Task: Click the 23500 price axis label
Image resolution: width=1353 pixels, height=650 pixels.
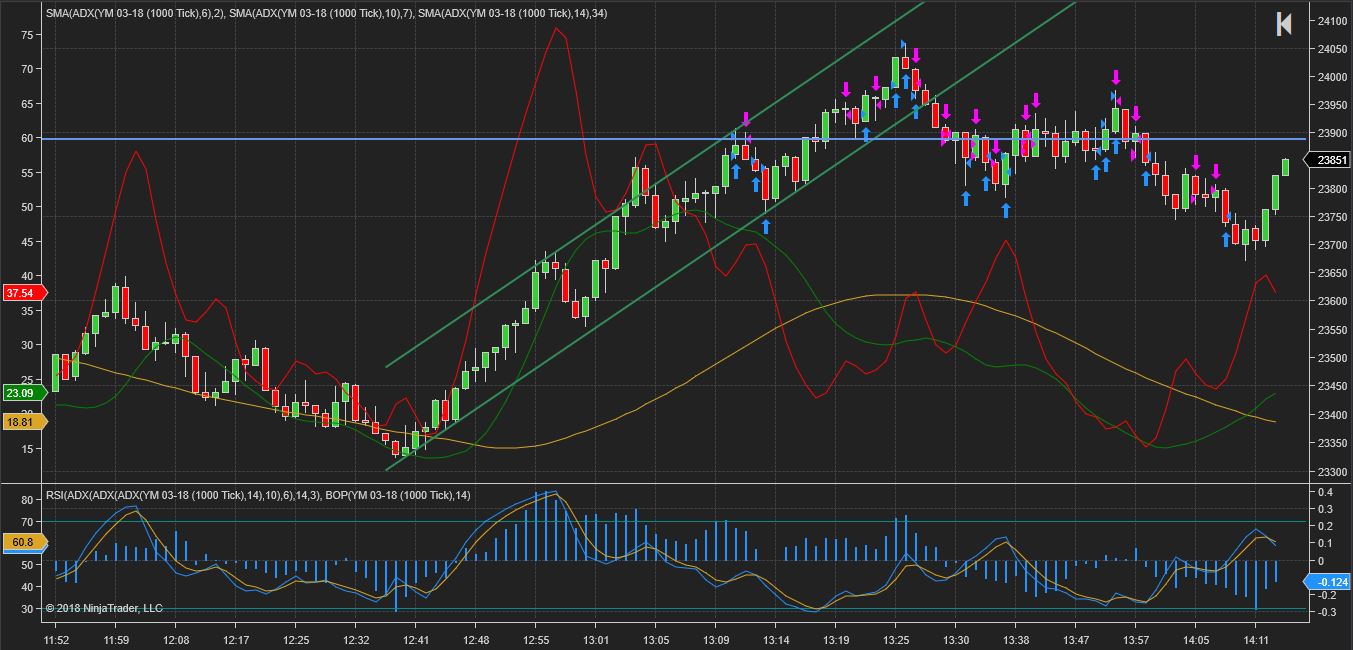Action: coord(1333,358)
